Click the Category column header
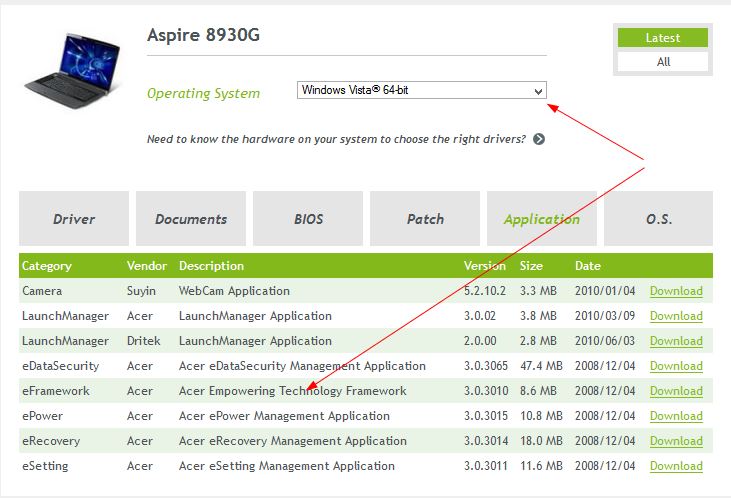 (47, 266)
